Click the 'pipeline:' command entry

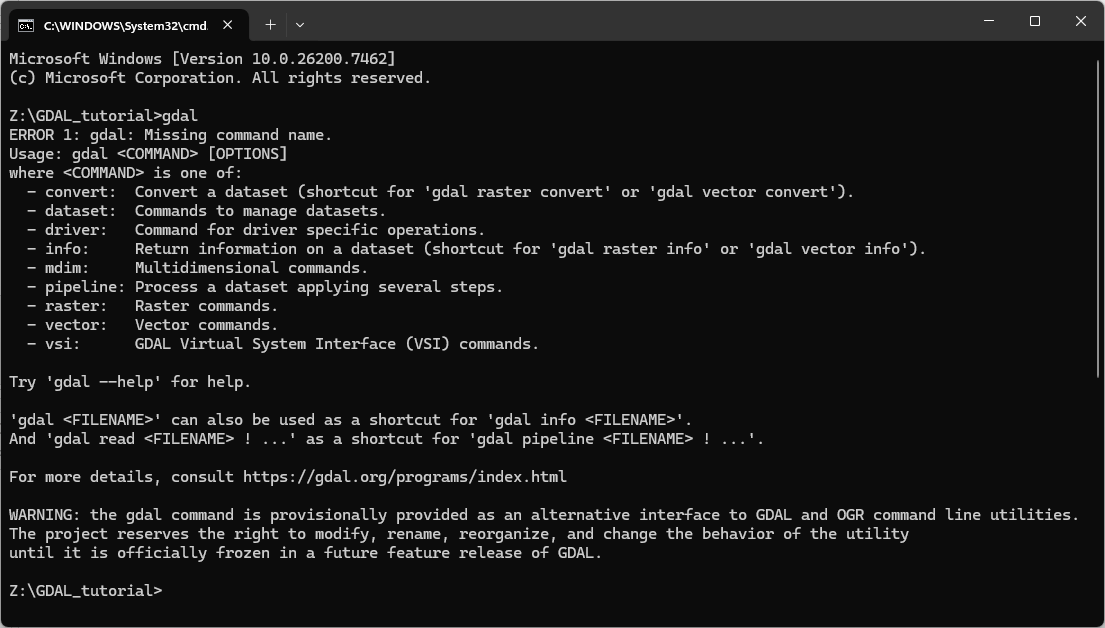(x=81, y=287)
